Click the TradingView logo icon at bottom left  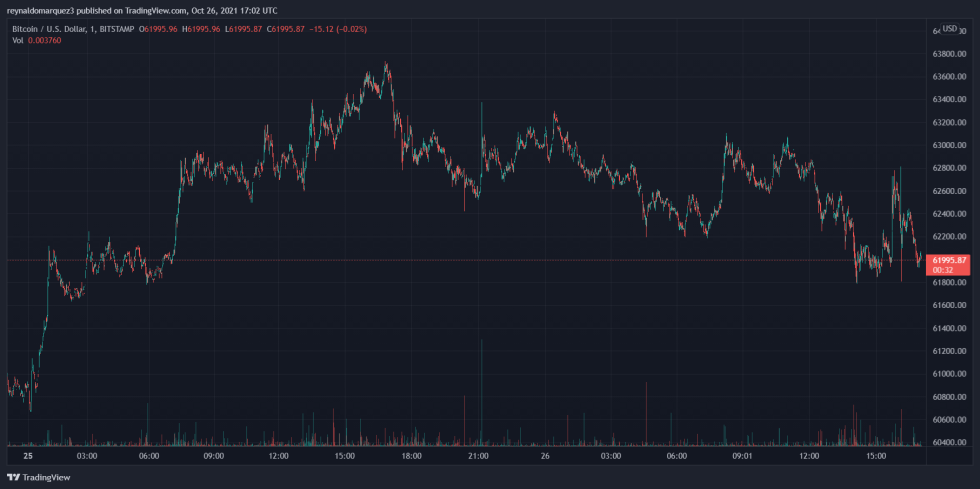pyautogui.click(x=14, y=478)
